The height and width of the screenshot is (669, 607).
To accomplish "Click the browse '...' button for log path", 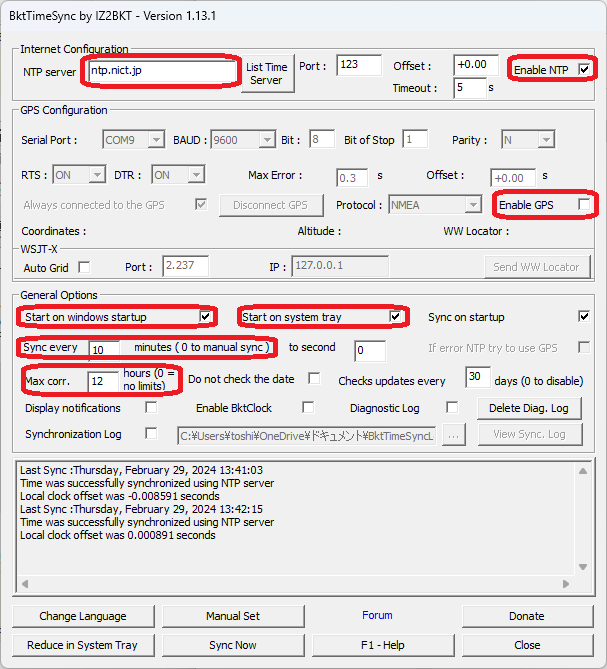I will (453, 436).
